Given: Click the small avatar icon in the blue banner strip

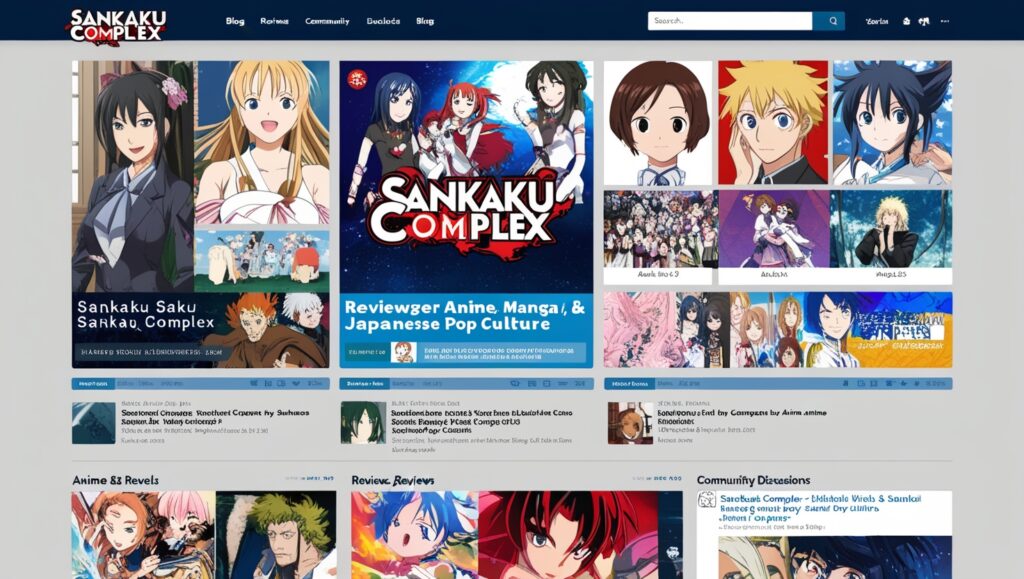Looking at the screenshot, I should tap(403, 352).
